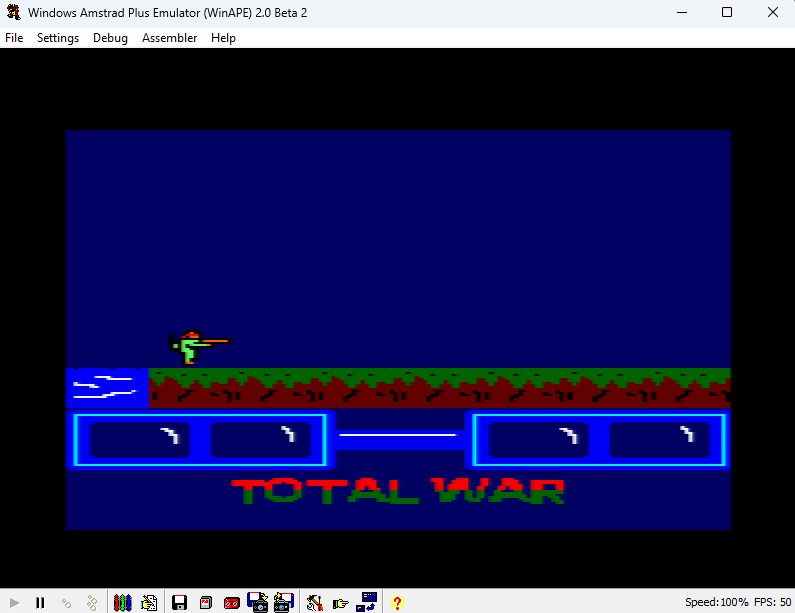This screenshot has height=613, width=795.
Task: Click the floppy disk drive icon
Action: click(x=179, y=602)
